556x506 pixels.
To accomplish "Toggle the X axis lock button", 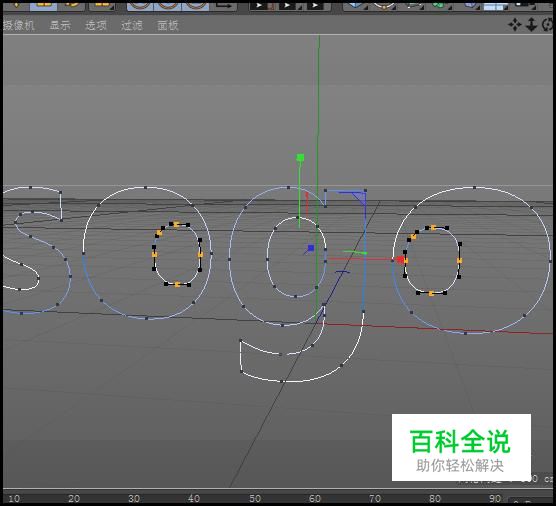I will coord(140,5).
